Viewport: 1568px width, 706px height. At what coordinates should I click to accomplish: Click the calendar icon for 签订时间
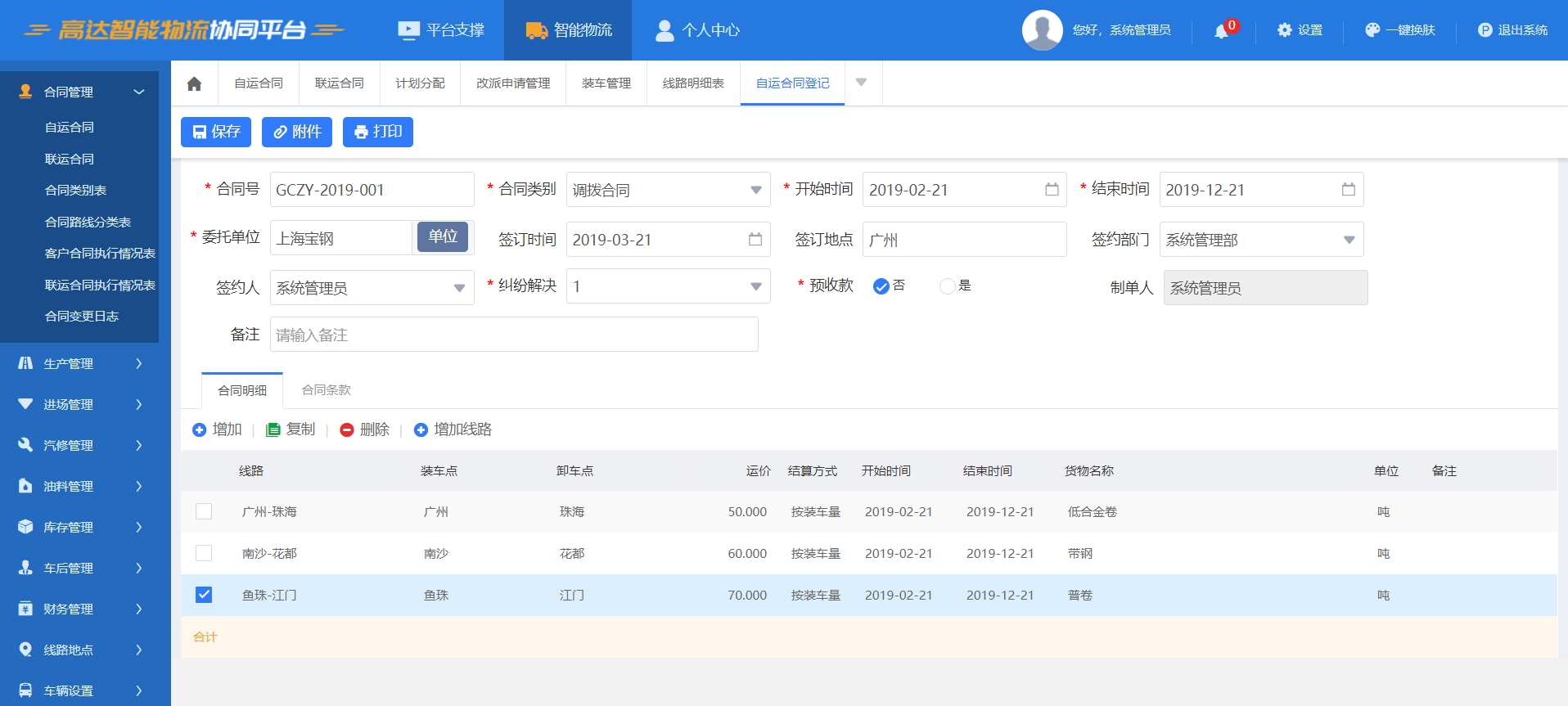[x=755, y=240]
